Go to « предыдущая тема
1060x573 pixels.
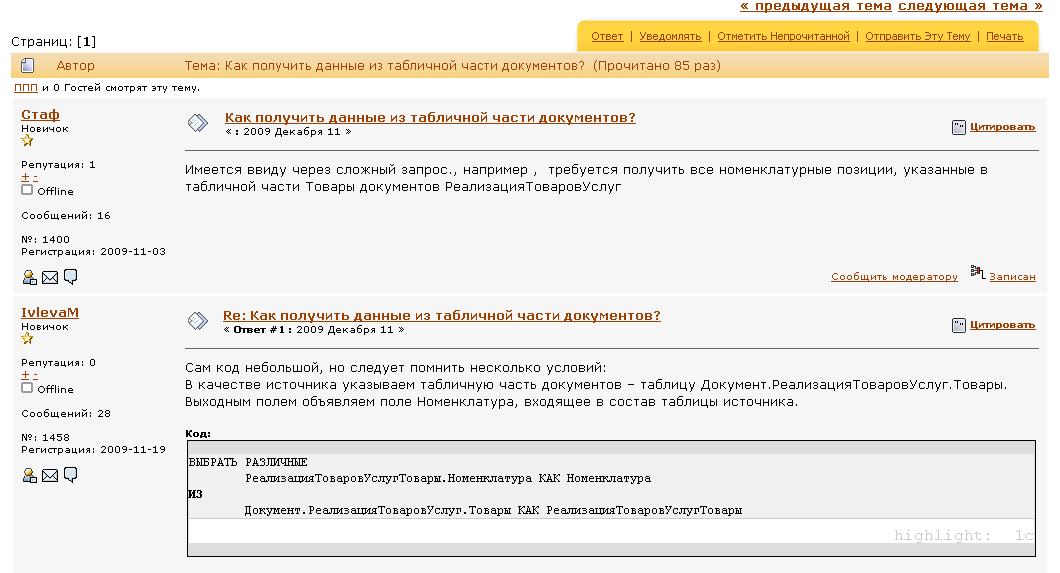(816, 6)
